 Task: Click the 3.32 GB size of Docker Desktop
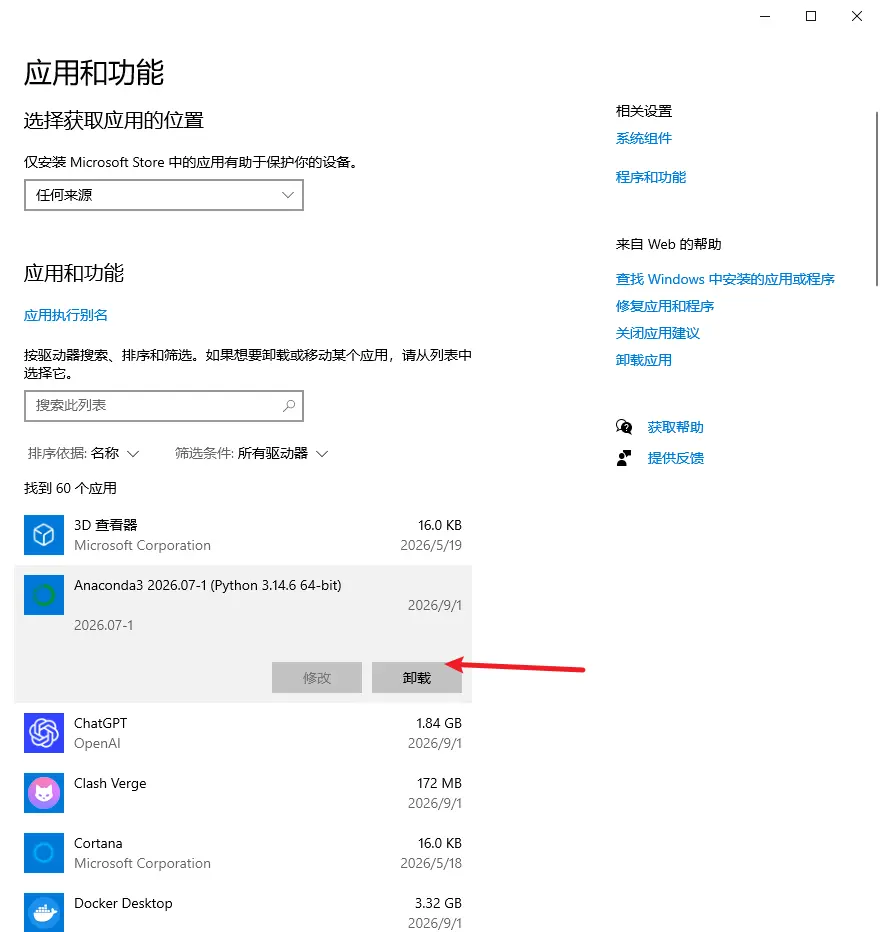(438, 903)
